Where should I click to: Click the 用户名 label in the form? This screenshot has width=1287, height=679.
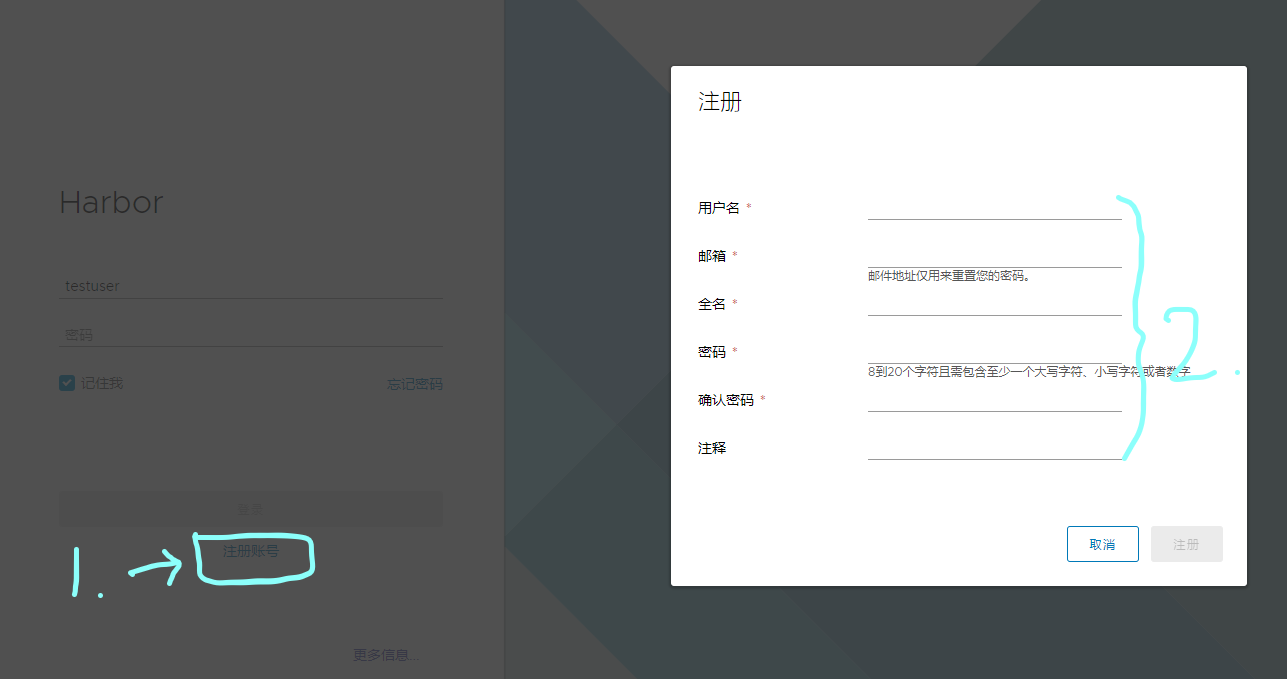coord(719,208)
